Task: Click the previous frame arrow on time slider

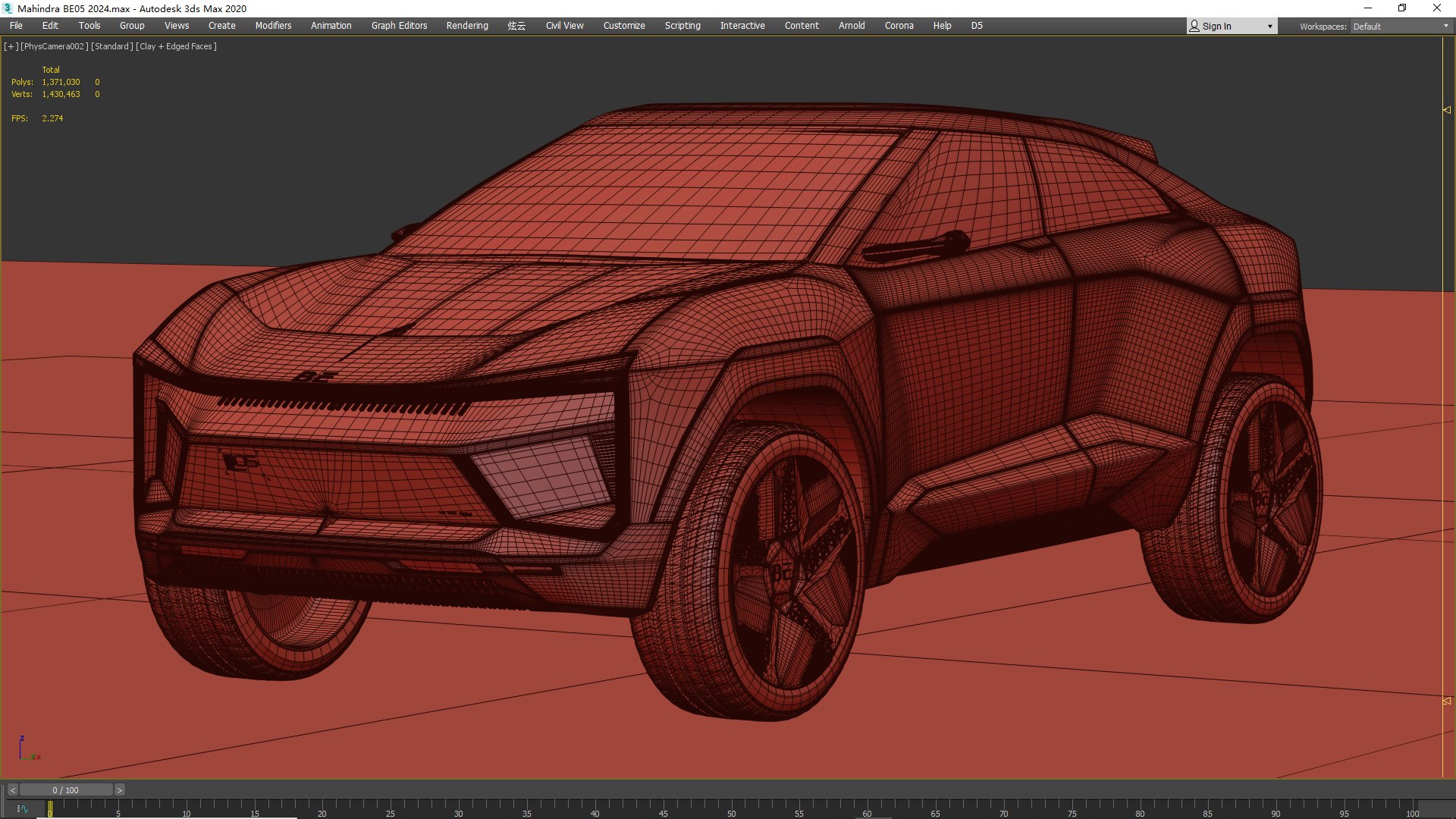Action: pos(12,790)
